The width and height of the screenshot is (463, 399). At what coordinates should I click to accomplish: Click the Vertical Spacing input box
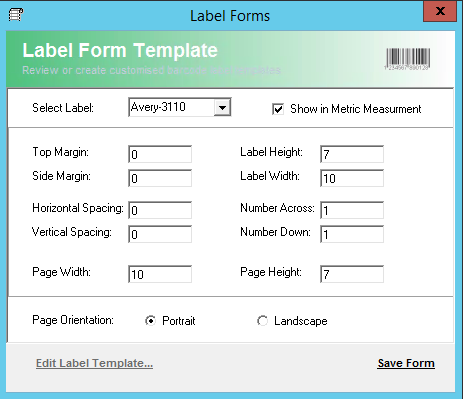160,234
